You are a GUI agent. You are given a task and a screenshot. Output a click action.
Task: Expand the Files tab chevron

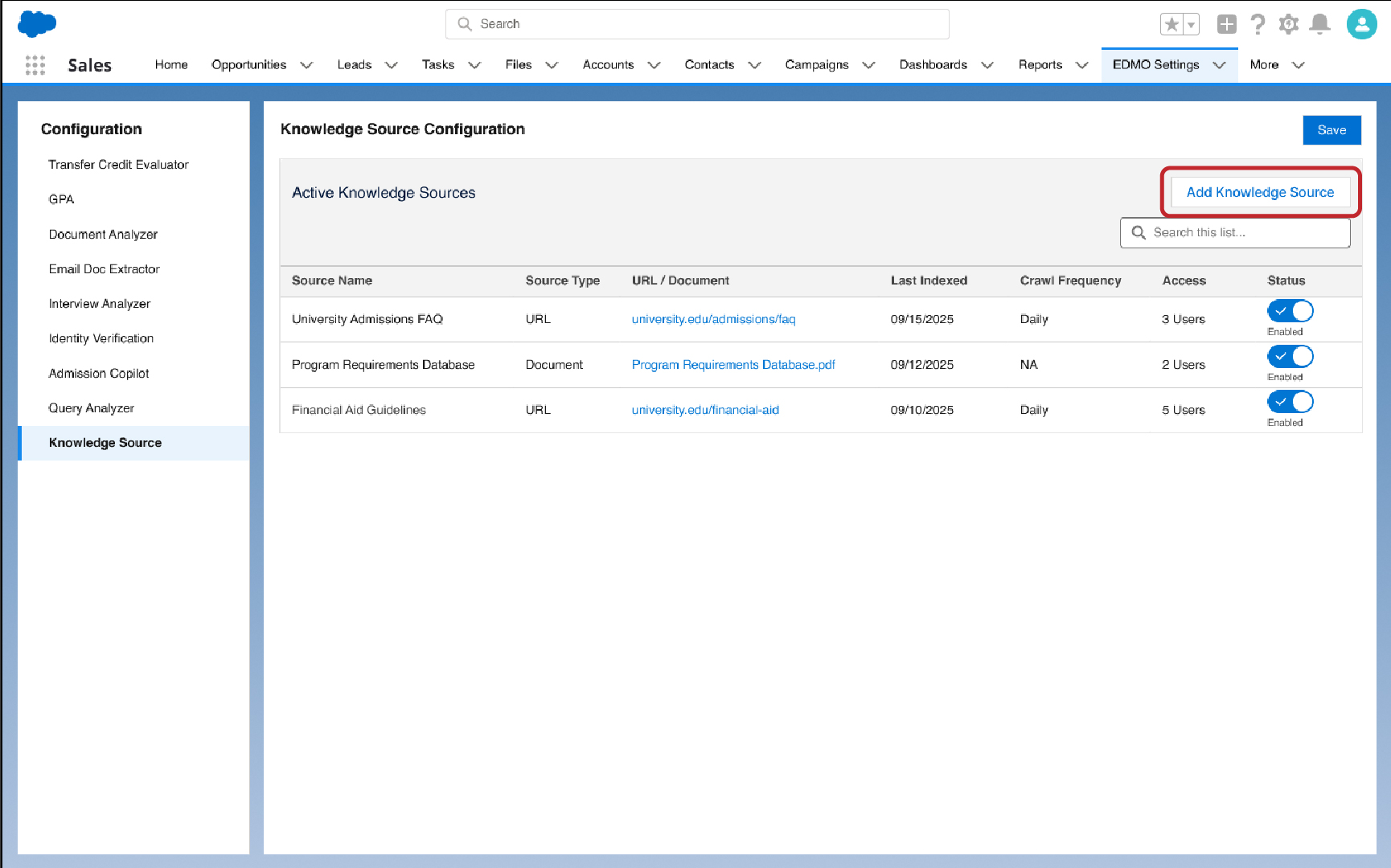[x=552, y=65]
